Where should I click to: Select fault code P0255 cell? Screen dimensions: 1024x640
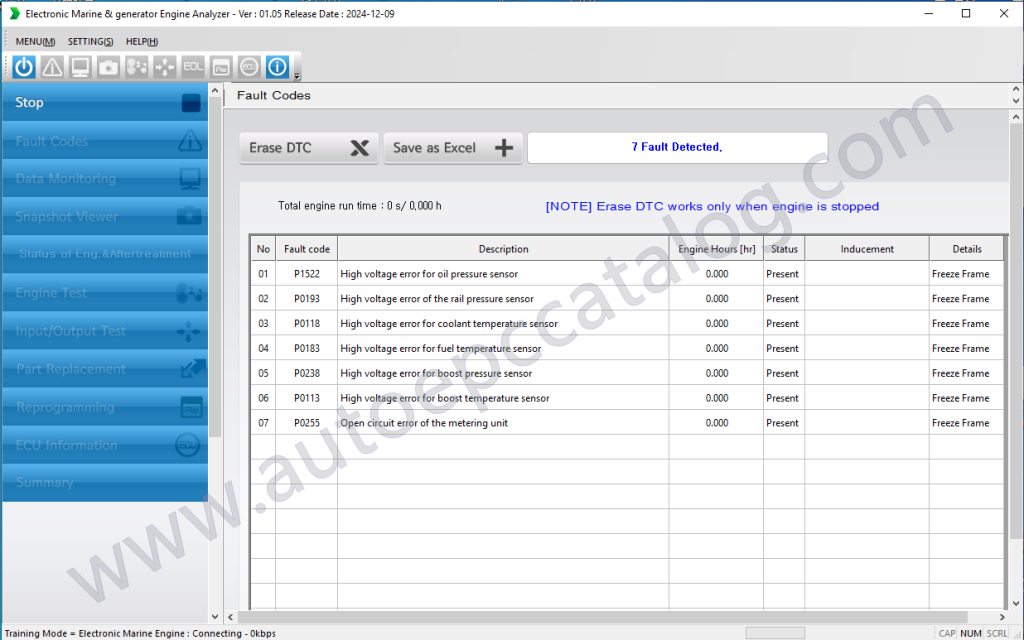[x=306, y=423]
